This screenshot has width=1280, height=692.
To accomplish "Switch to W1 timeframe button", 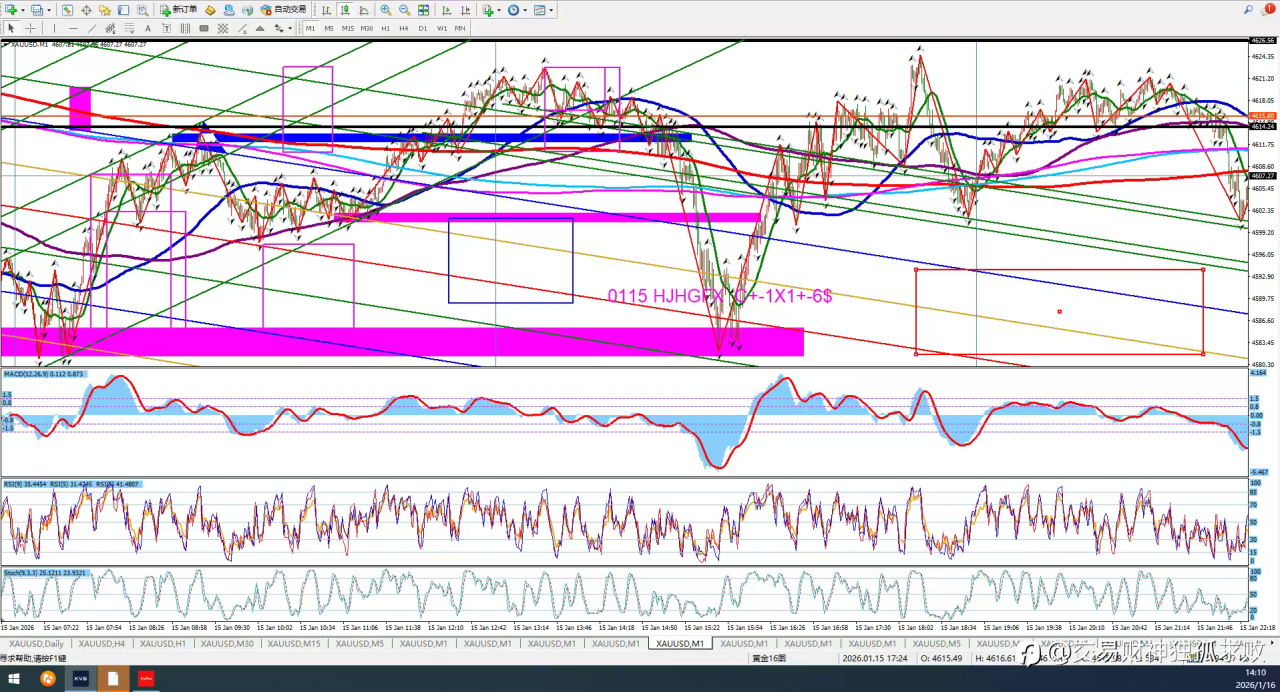I will pyautogui.click(x=442, y=28).
